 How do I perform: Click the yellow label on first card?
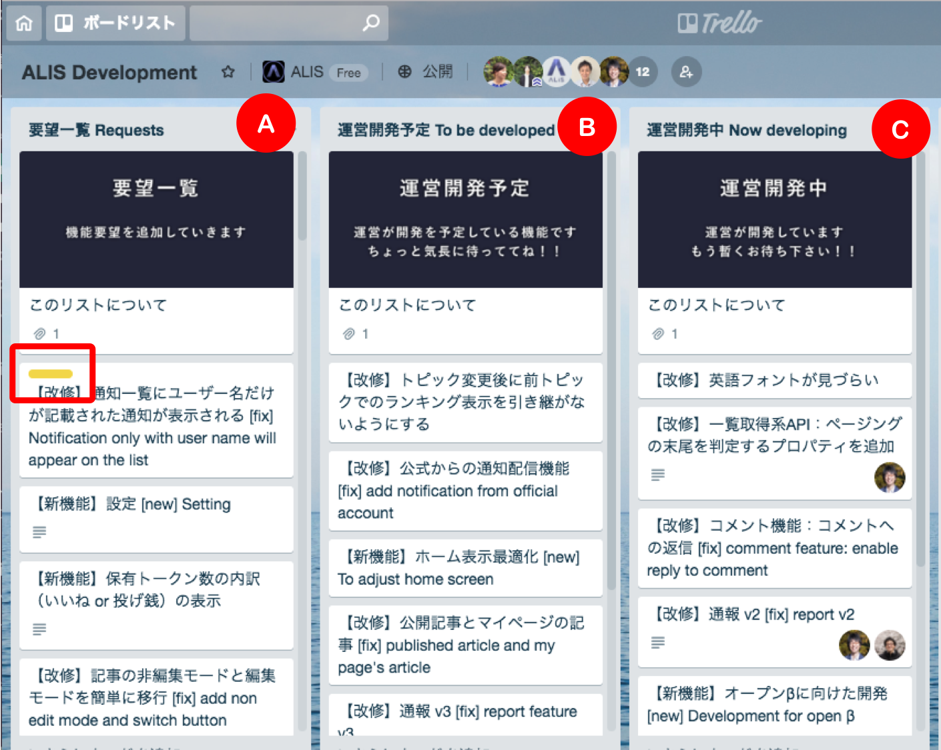tap(50, 374)
